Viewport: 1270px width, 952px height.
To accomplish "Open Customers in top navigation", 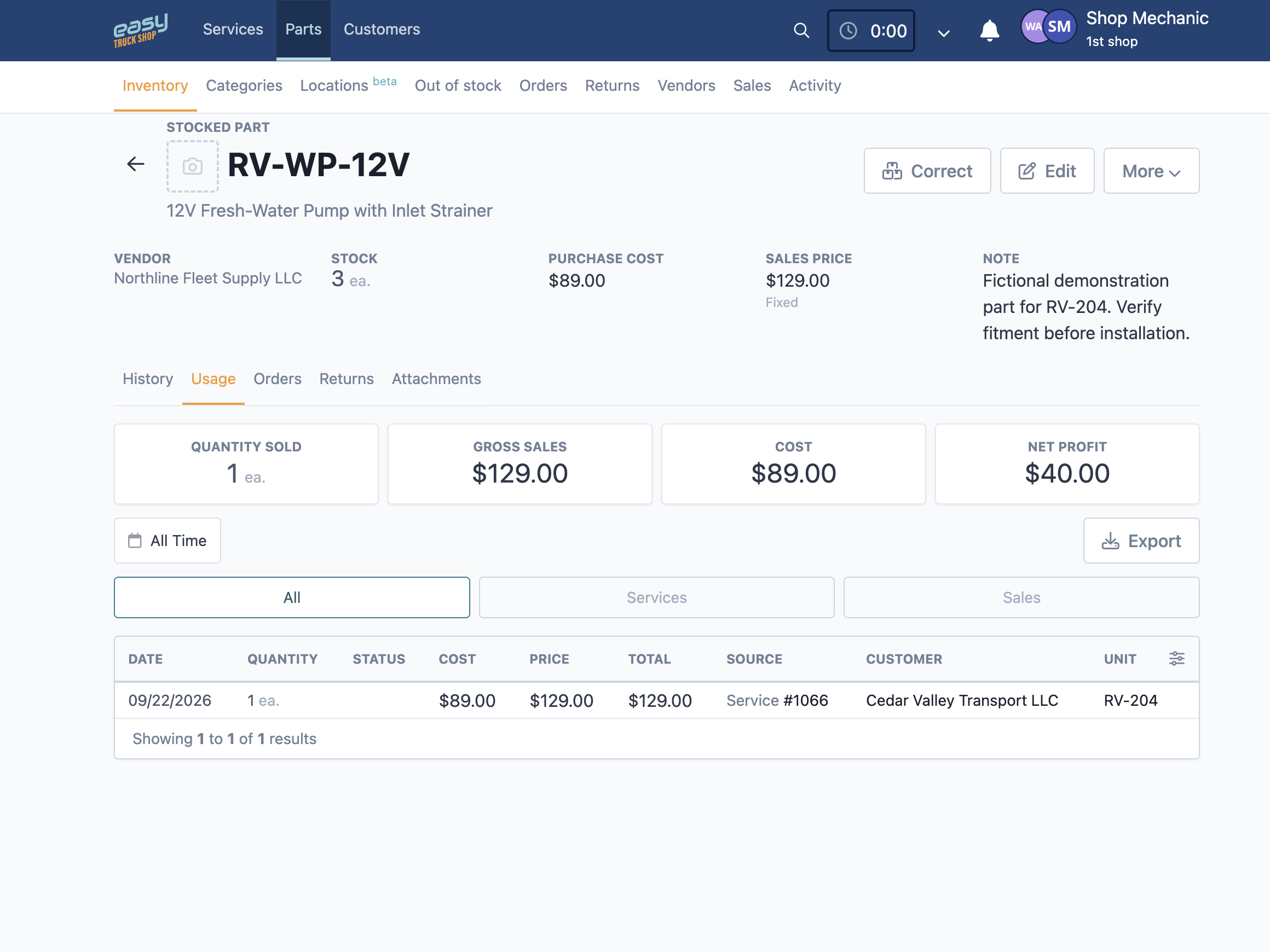I will pyautogui.click(x=382, y=29).
